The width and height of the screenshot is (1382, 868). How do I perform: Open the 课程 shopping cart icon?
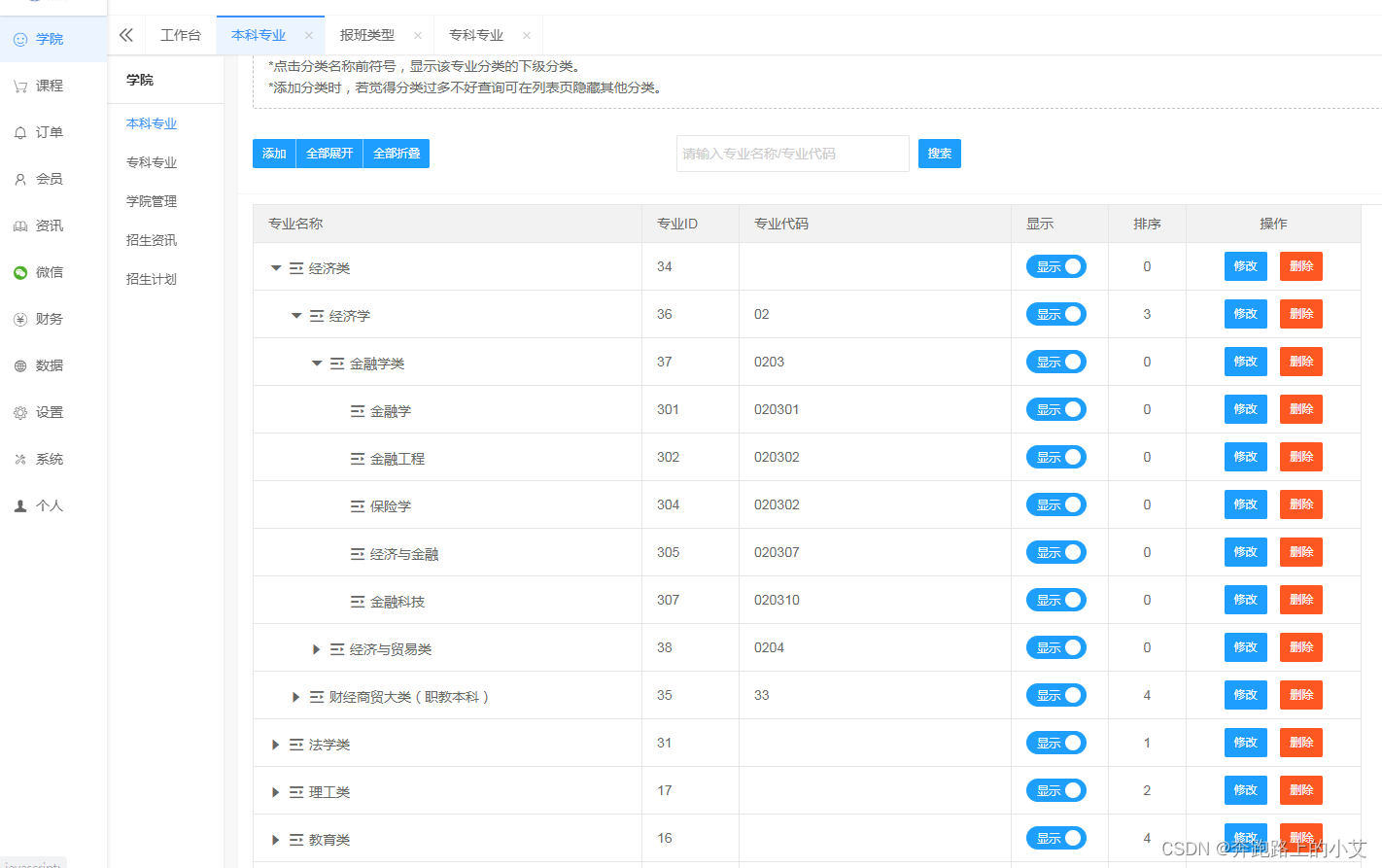[x=20, y=87]
